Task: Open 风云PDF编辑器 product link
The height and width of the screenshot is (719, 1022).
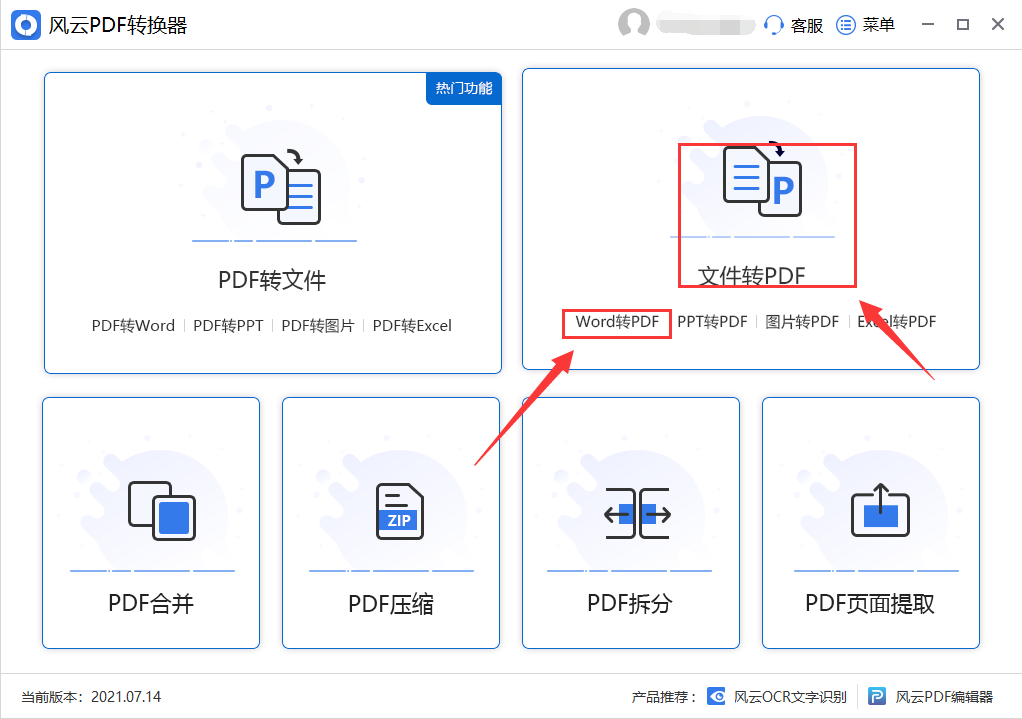Action: coord(944,697)
